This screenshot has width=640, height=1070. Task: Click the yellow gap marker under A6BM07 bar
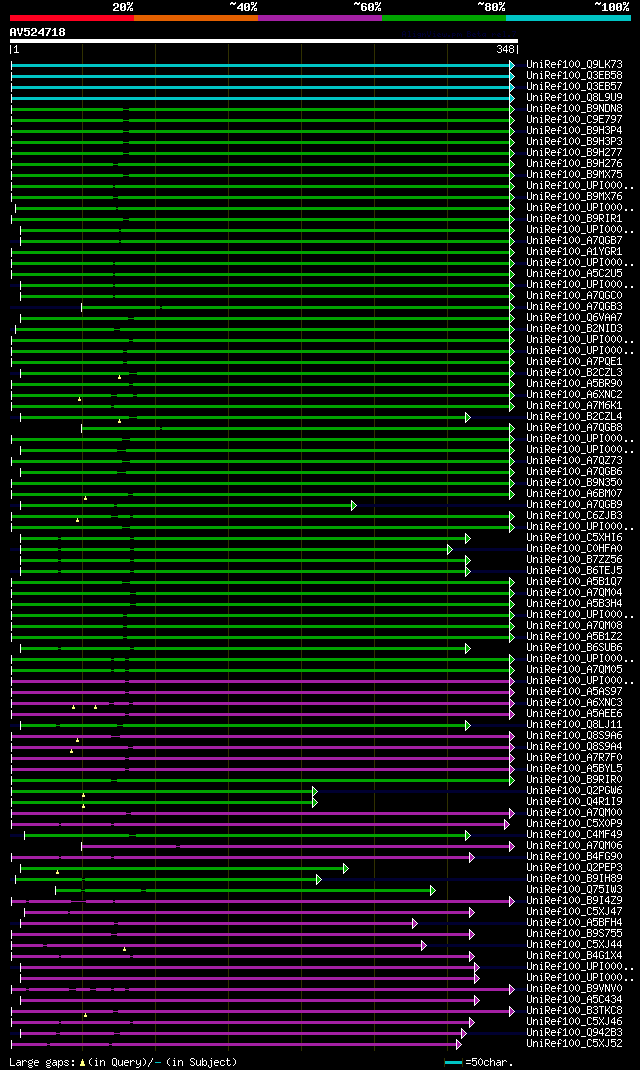point(85,498)
